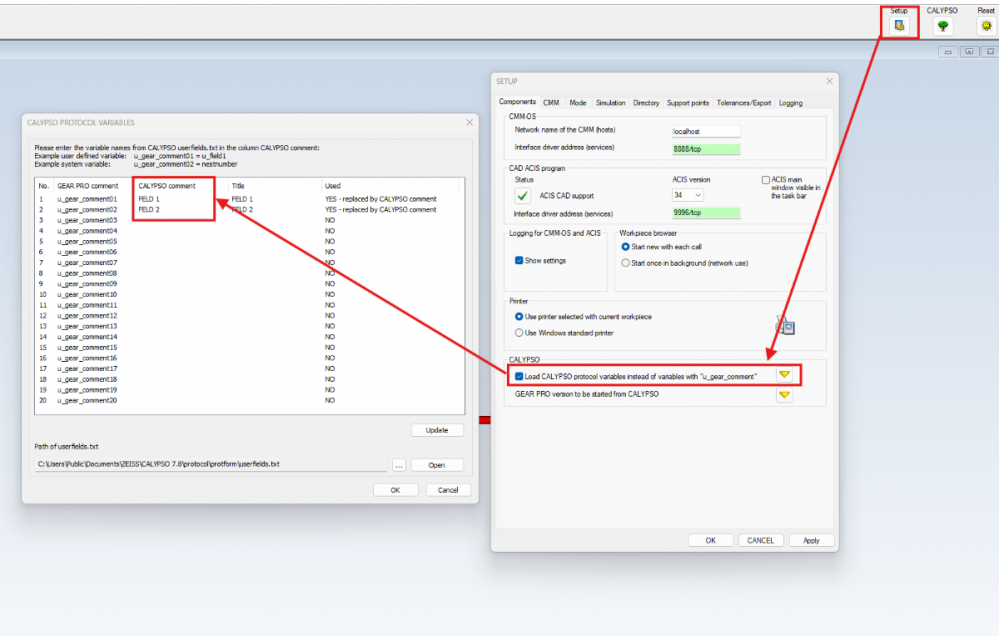Click OK in the SETUP dialog

point(710,540)
